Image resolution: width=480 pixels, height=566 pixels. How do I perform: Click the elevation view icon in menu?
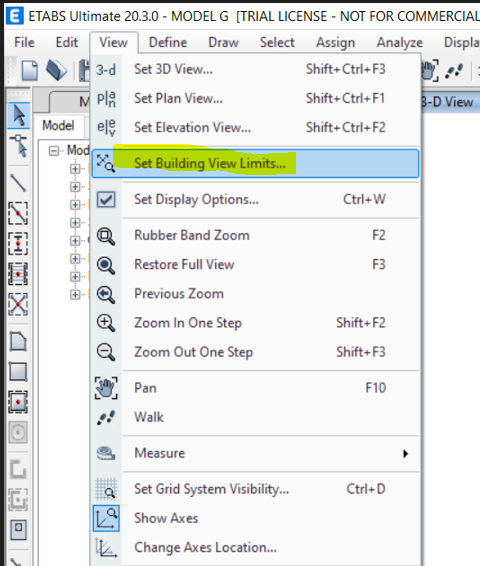[106, 127]
